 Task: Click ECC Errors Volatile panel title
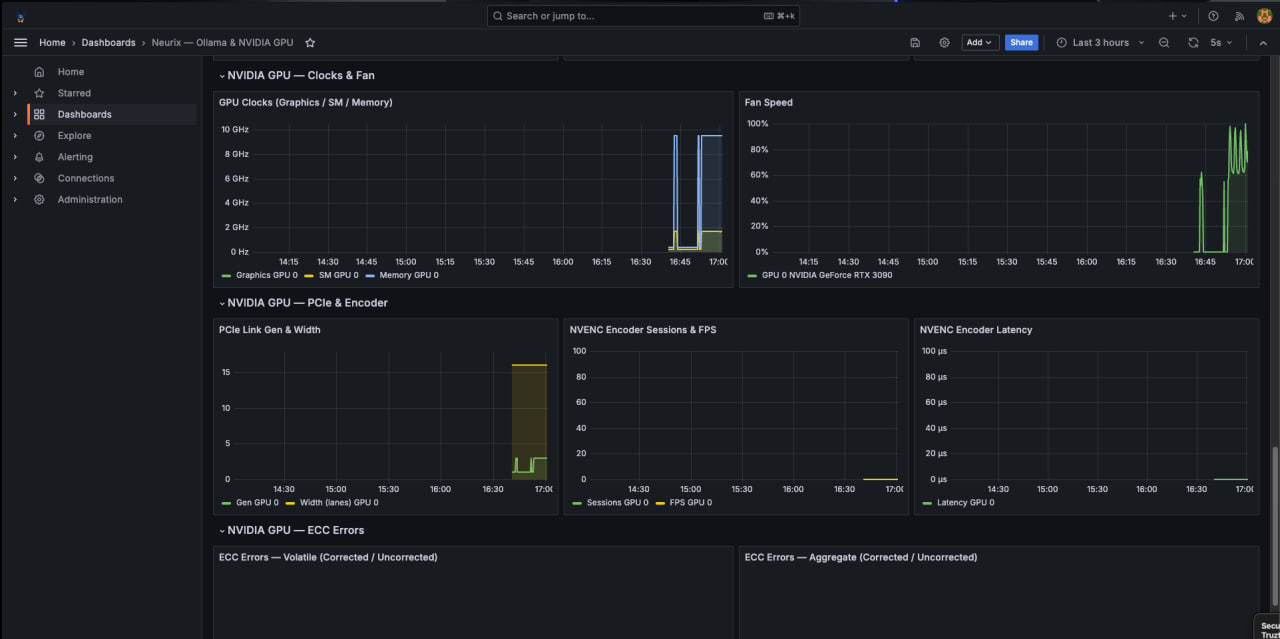coord(328,557)
